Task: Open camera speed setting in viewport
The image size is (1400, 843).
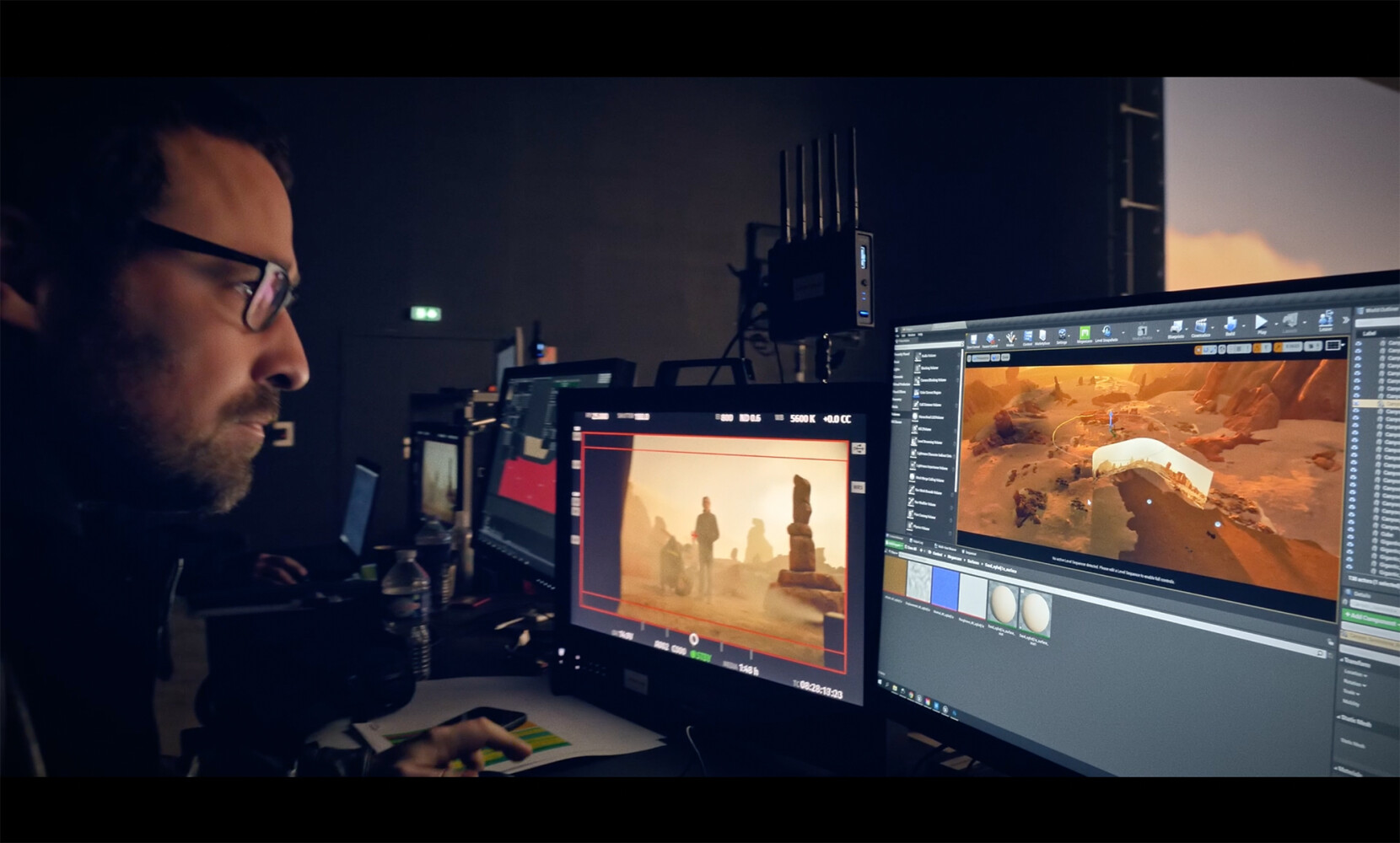Action: pos(1311,346)
